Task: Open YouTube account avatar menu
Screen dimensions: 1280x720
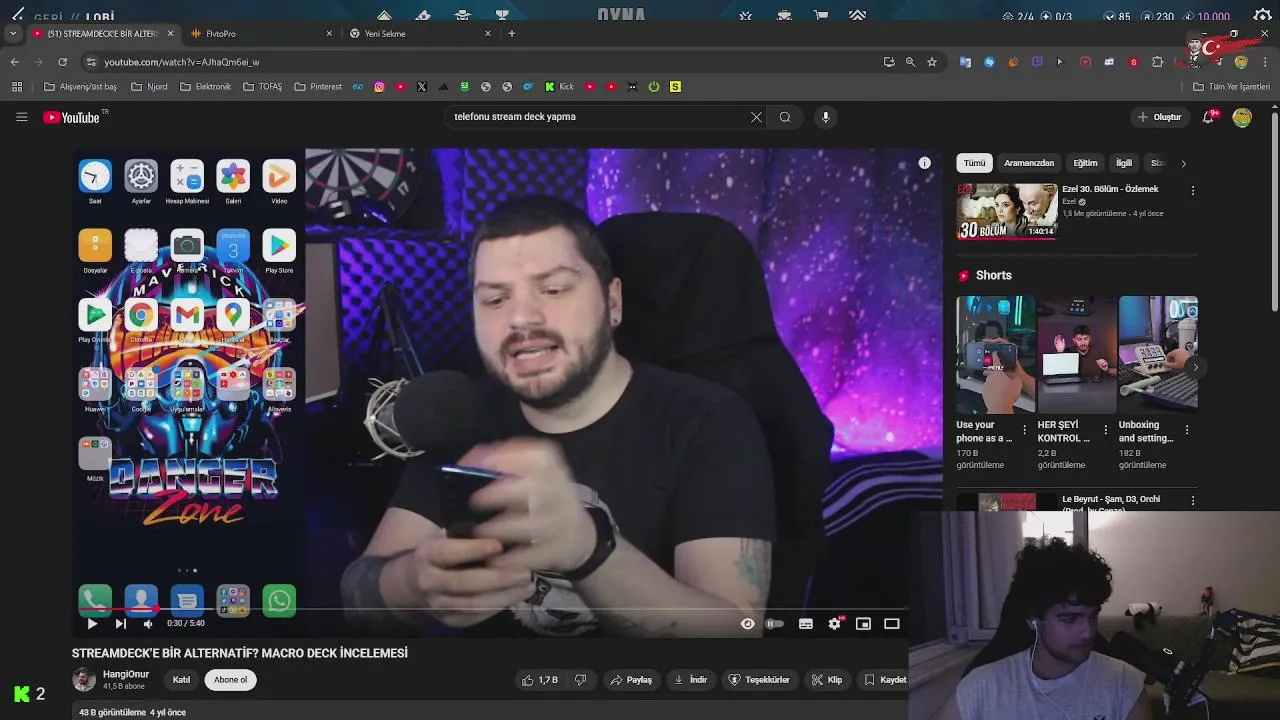Action: 1242,117
